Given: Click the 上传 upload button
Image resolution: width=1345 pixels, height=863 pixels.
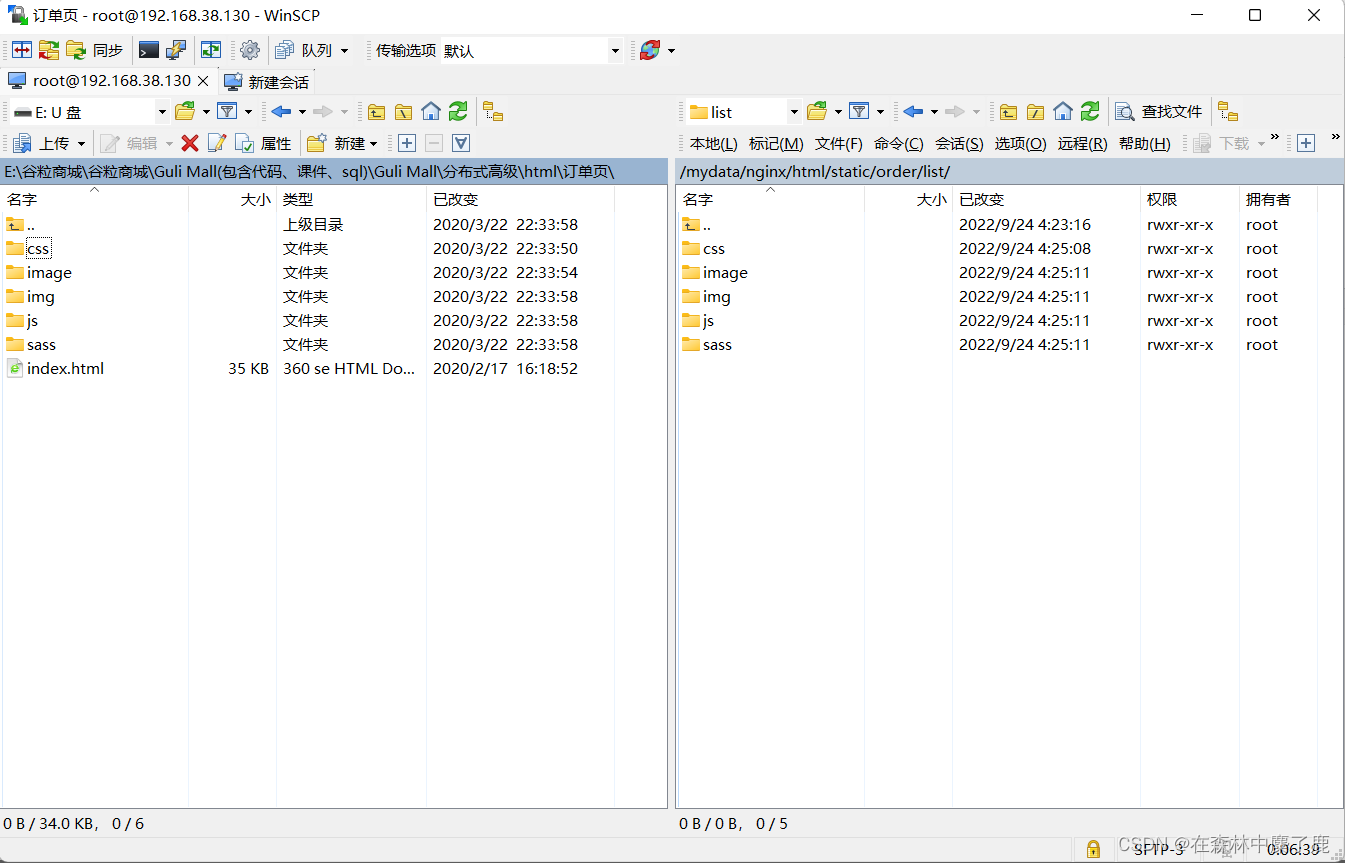Looking at the screenshot, I should (x=42, y=144).
